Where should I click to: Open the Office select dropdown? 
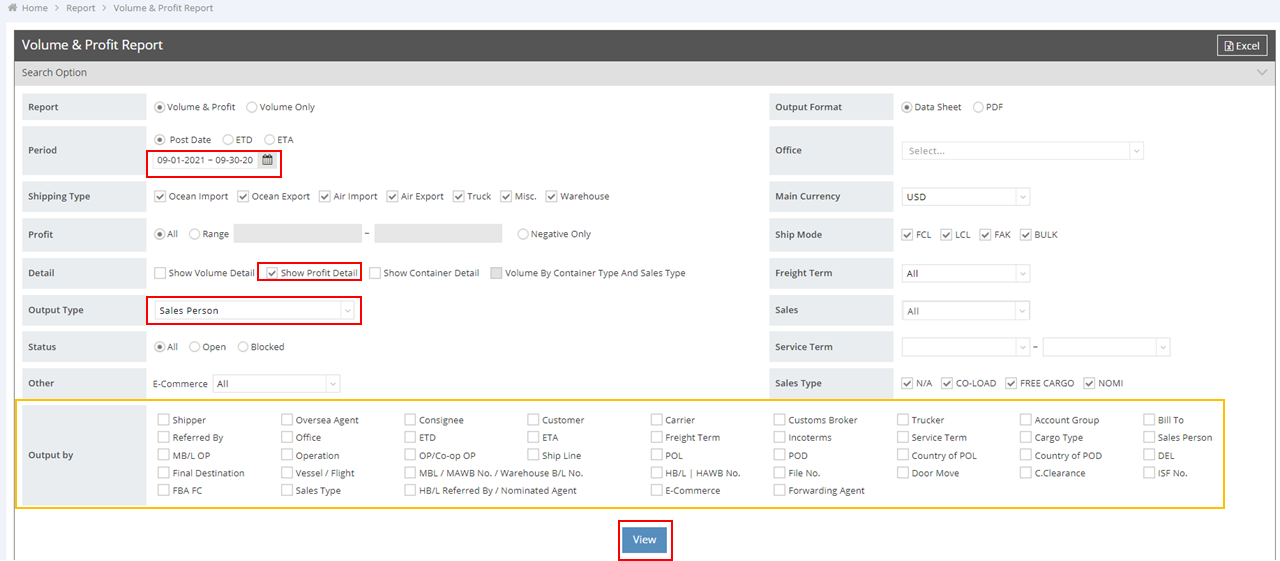[x=1022, y=151]
